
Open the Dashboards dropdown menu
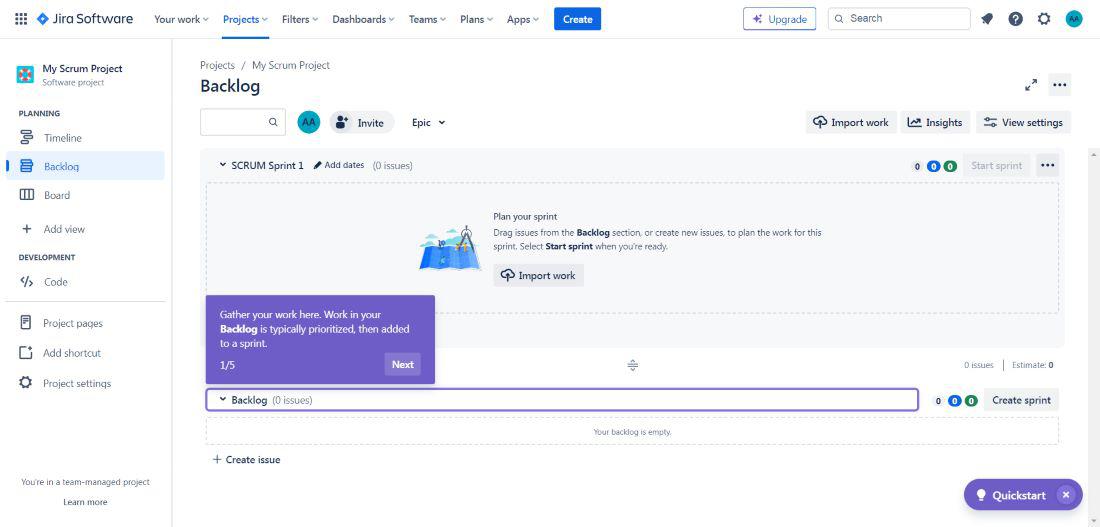363,19
